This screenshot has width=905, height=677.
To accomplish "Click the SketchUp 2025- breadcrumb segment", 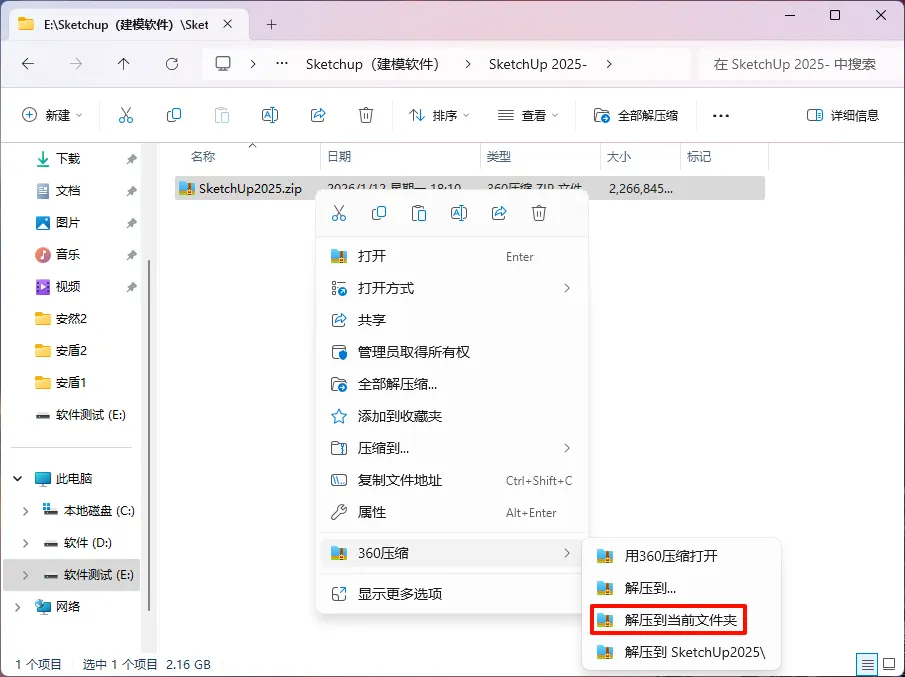I will (537, 64).
